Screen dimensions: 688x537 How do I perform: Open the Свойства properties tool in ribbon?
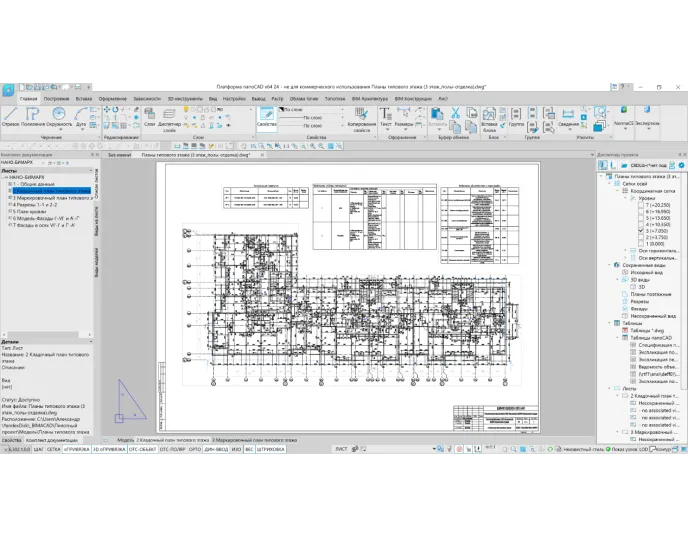coord(266,117)
